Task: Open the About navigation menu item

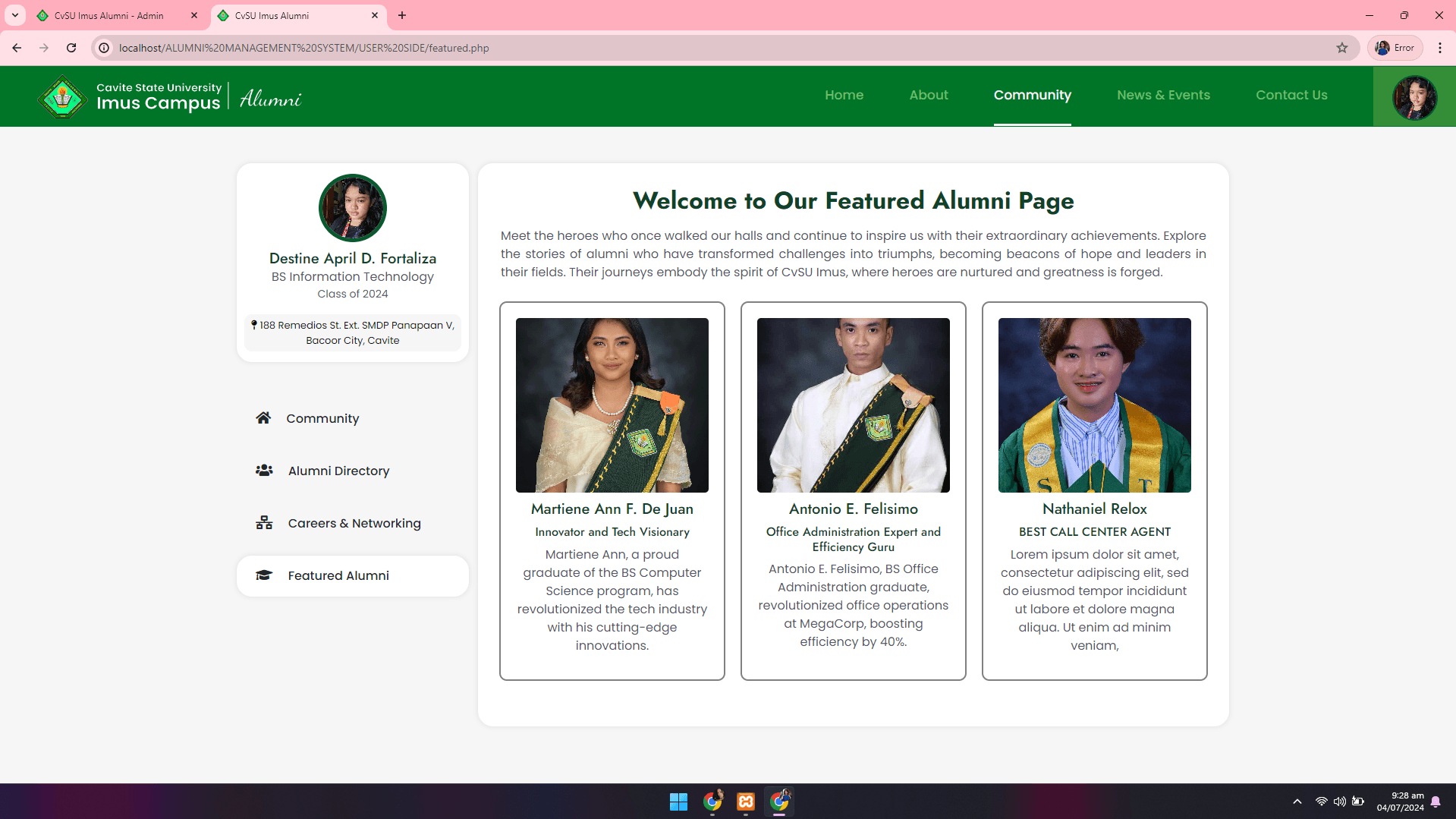Action: pos(928,96)
